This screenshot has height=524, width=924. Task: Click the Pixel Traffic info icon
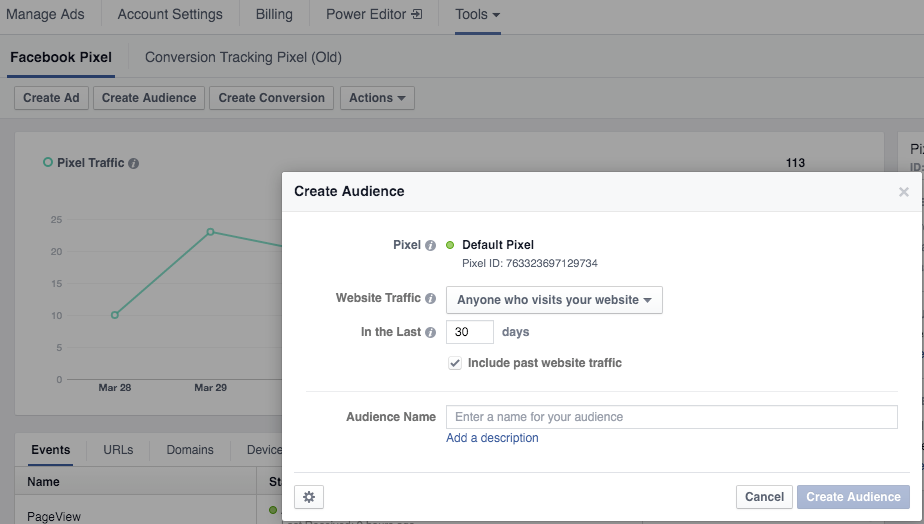(134, 163)
